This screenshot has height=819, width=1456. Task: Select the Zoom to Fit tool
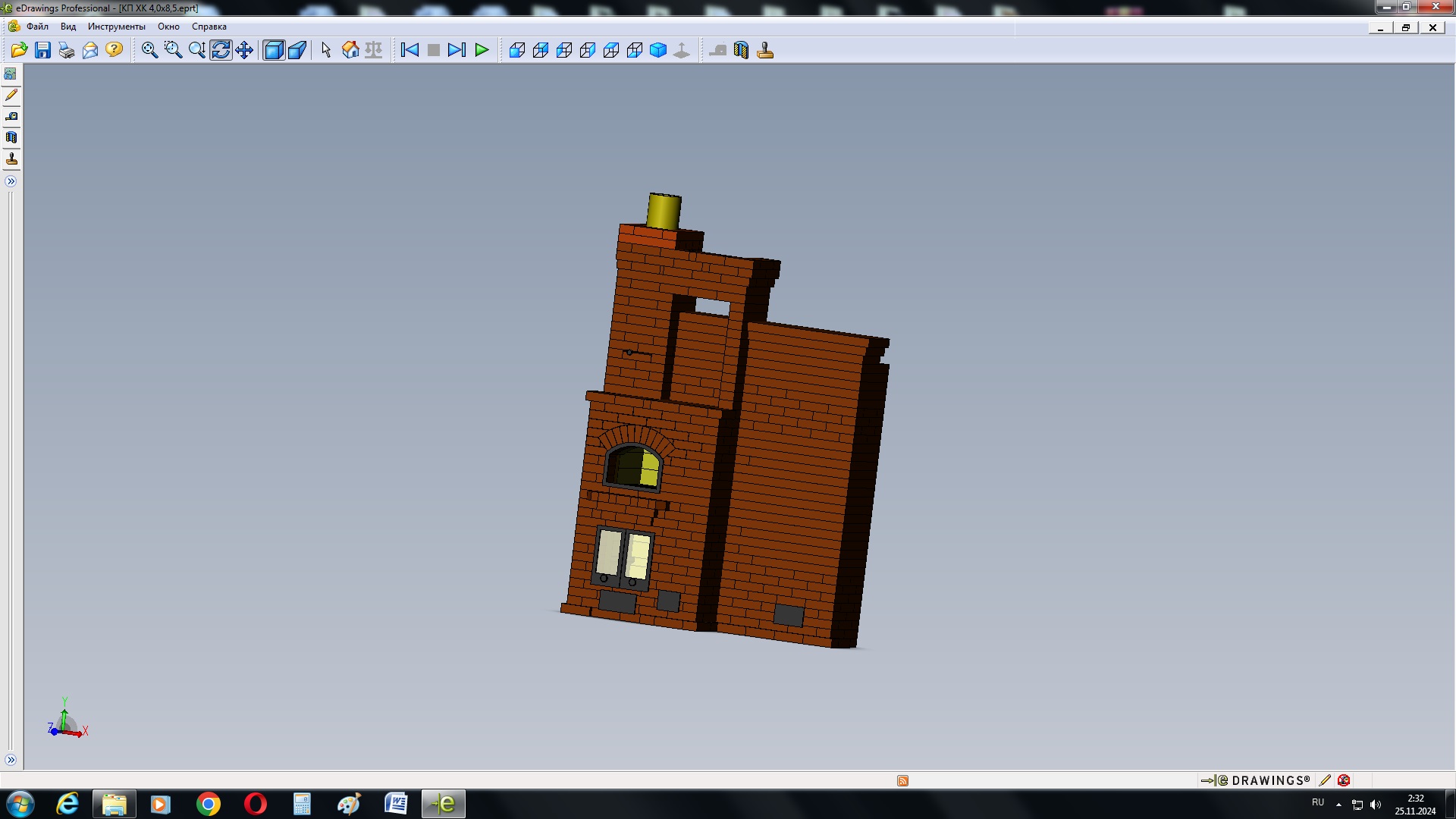[149, 50]
